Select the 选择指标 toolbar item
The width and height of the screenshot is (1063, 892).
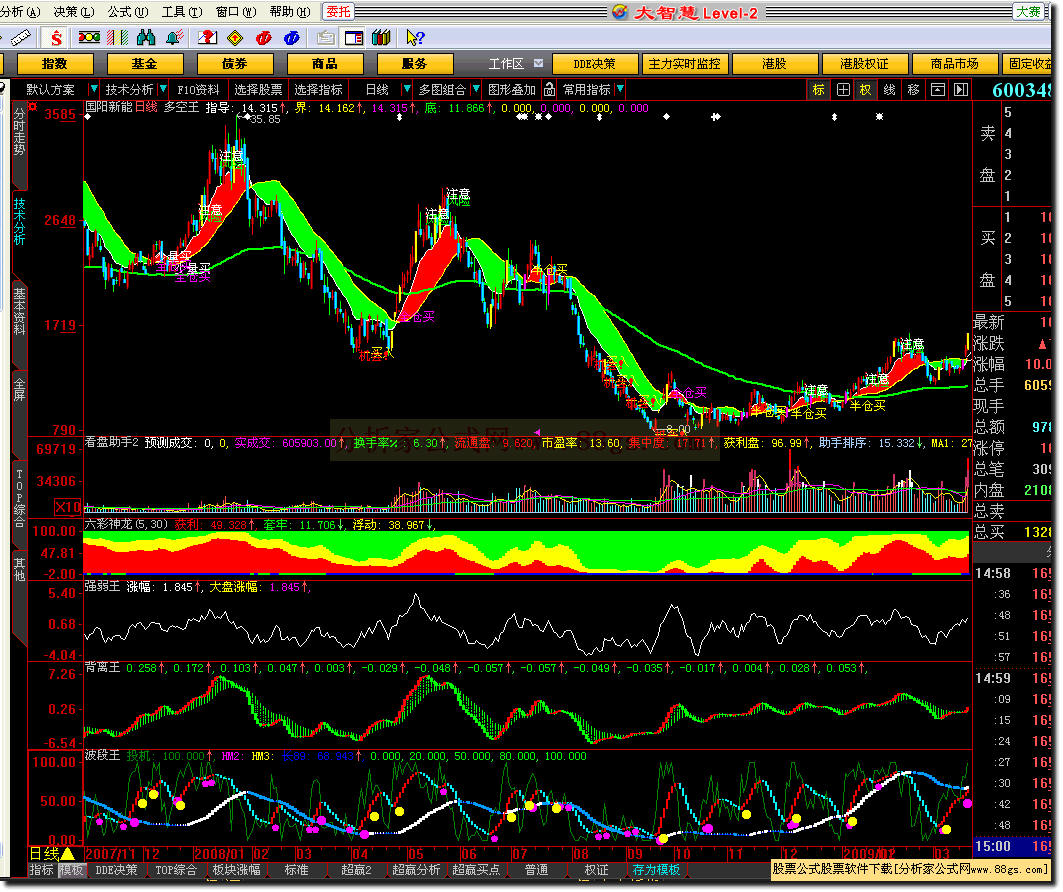click(x=318, y=89)
